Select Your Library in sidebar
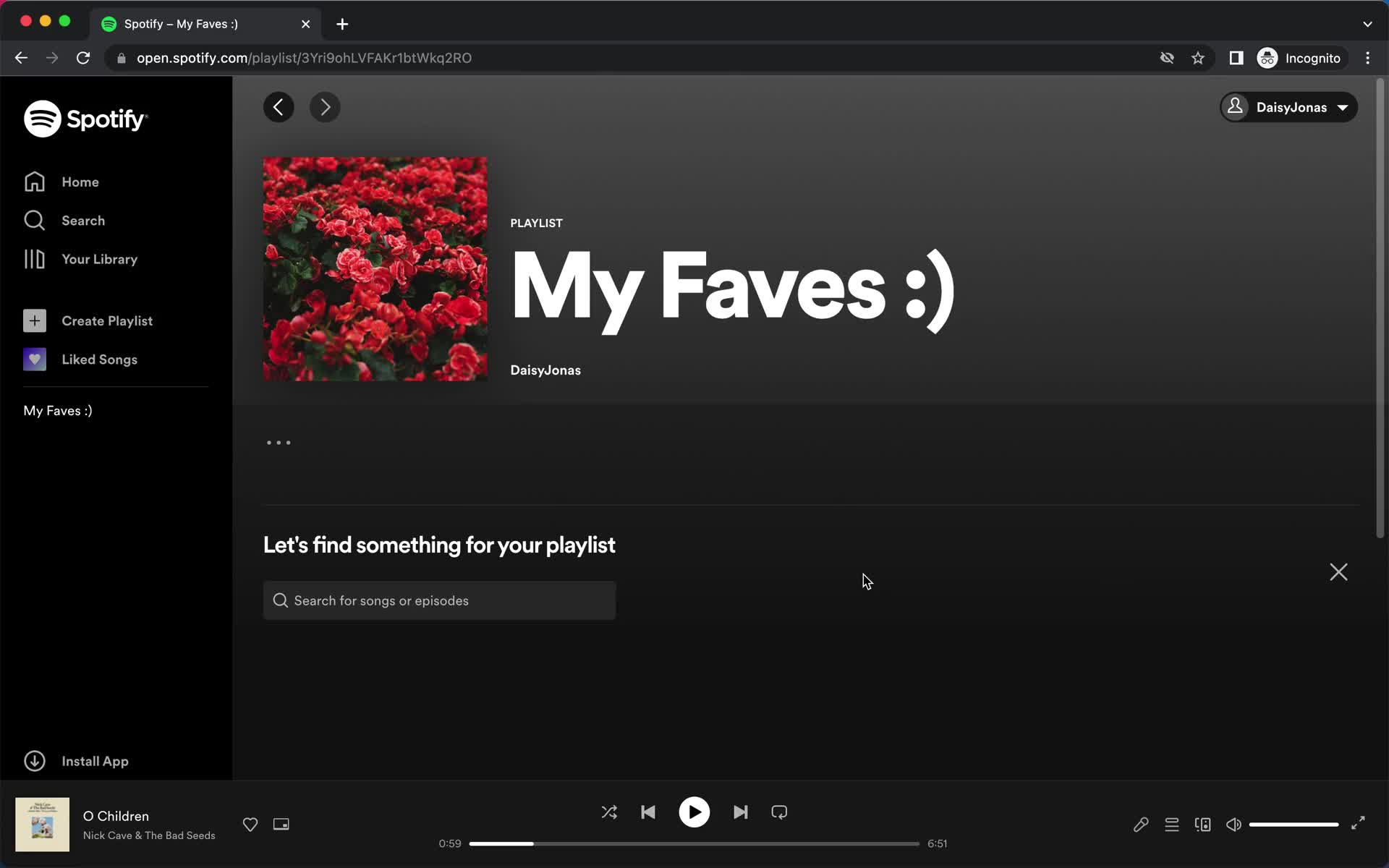The width and height of the screenshot is (1389, 868). [x=99, y=259]
